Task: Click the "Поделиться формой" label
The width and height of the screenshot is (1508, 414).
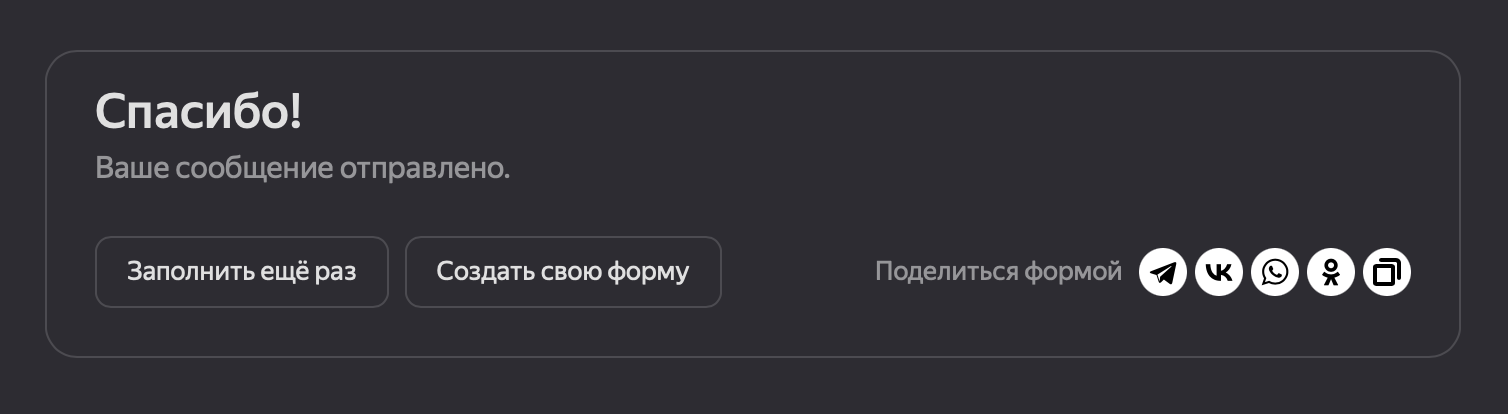Action: tap(998, 272)
